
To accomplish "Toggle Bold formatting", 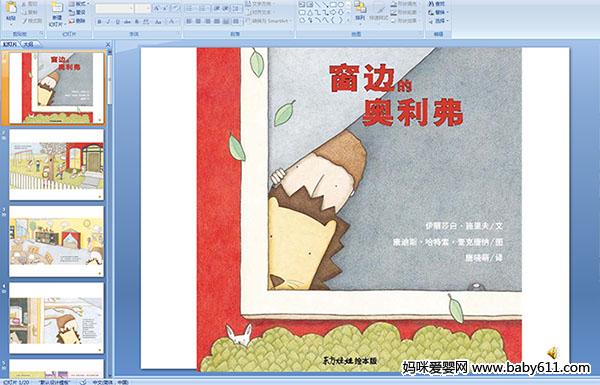I will pyautogui.click(x=99, y=22).
